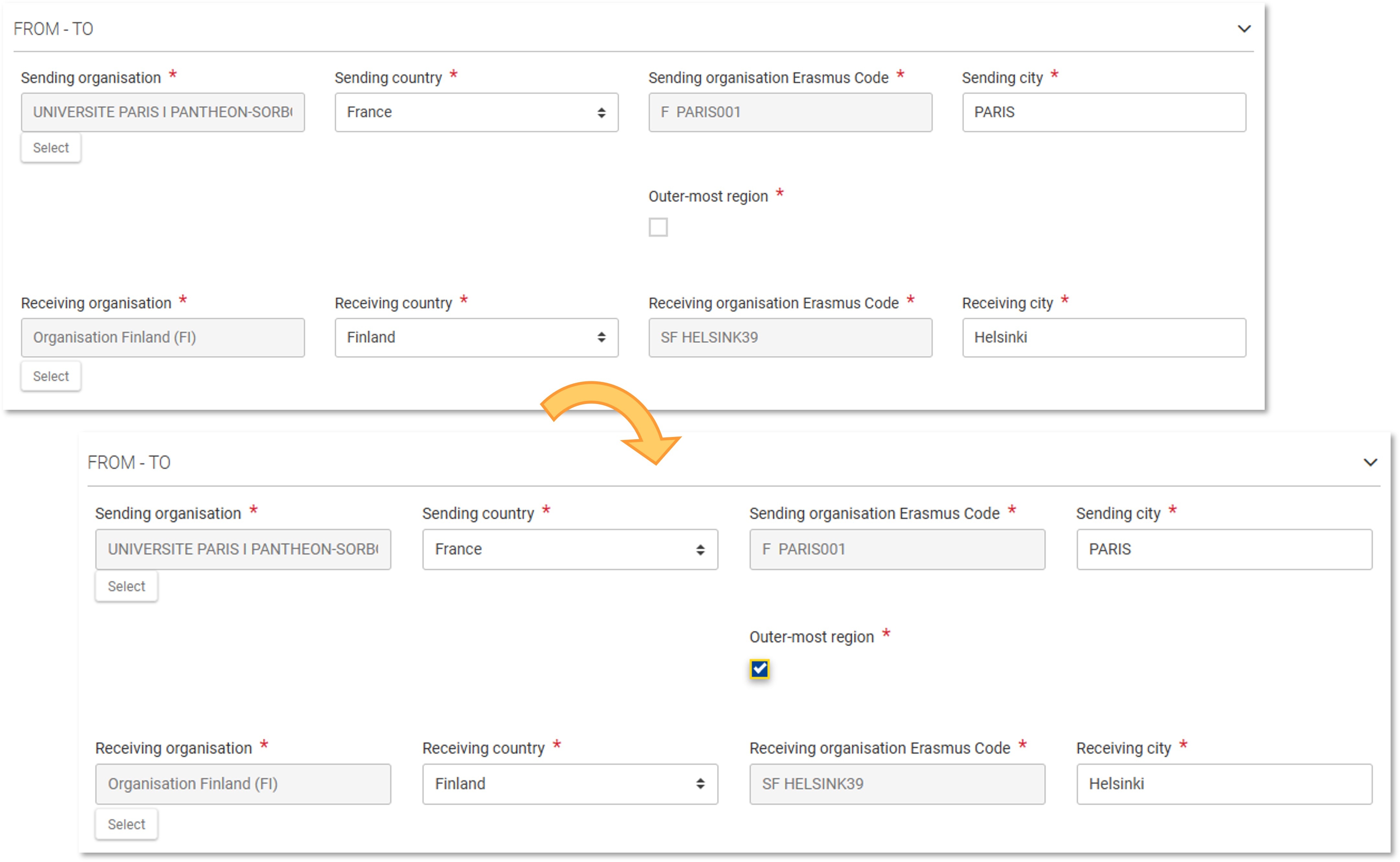The width and height of the screenshot is (1400, 862).
Task: Click Receiving organisation Erasmus Code label, lower panel
Action: pos(879,748)
